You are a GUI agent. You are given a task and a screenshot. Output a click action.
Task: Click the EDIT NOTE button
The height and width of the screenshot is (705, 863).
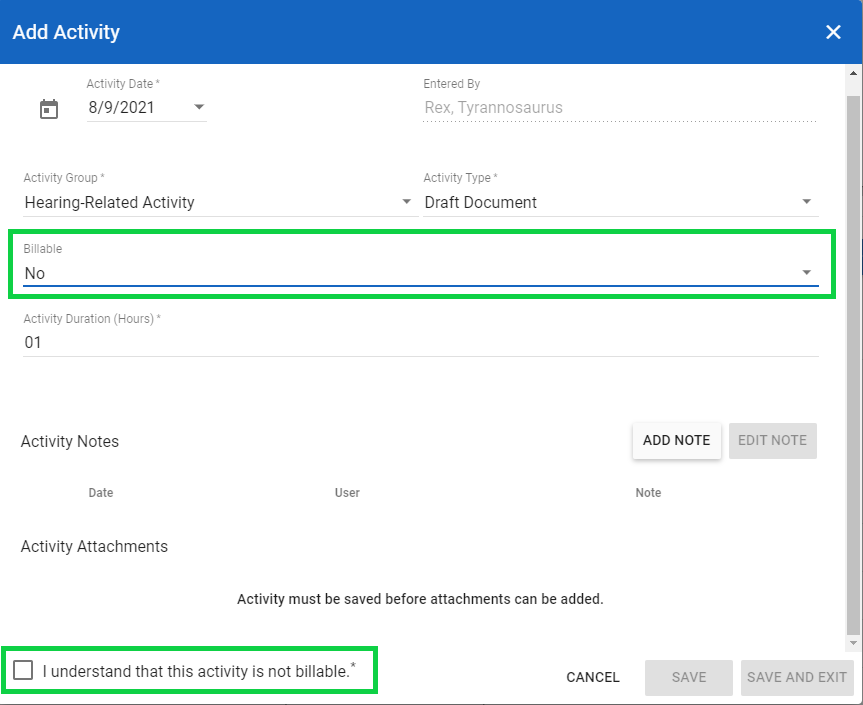pyautogui.click(x=772, y=440)
